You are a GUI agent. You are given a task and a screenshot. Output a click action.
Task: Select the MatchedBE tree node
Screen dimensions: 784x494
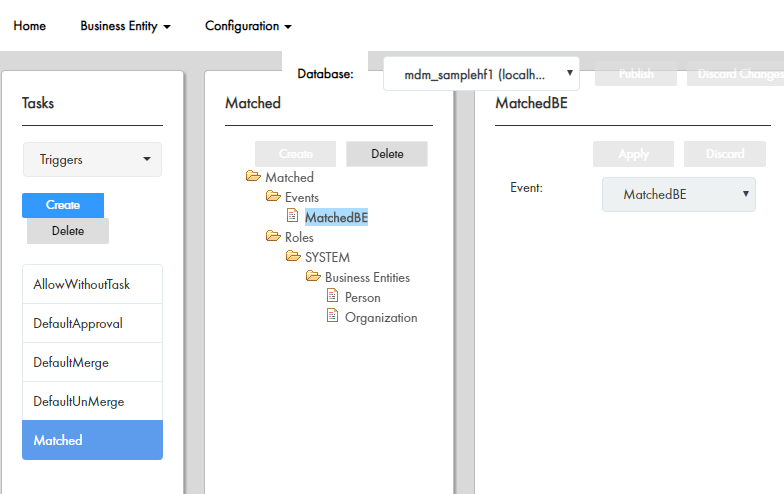click(x=336, y=217)
